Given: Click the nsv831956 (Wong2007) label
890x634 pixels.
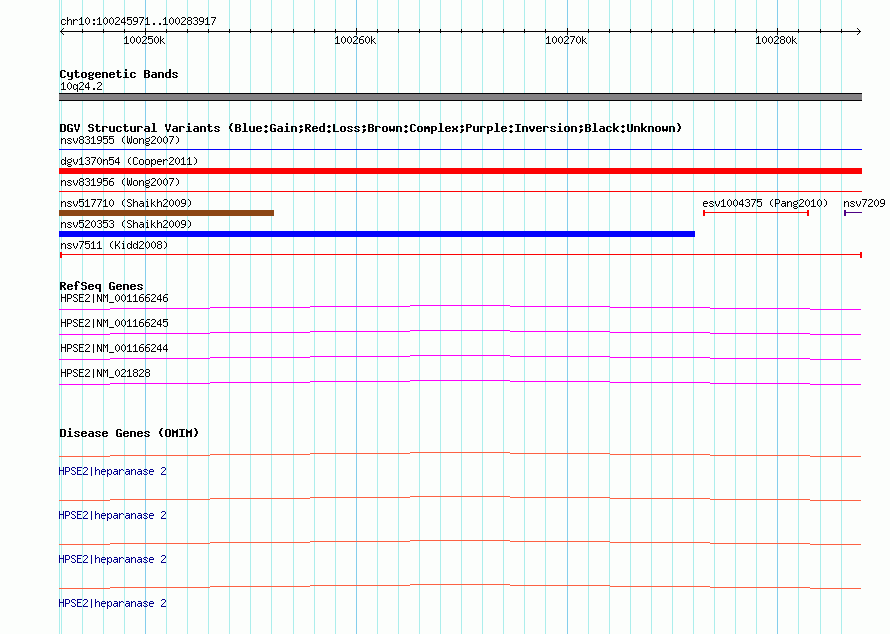Looking at the screenshot, I should pos(120,182).
